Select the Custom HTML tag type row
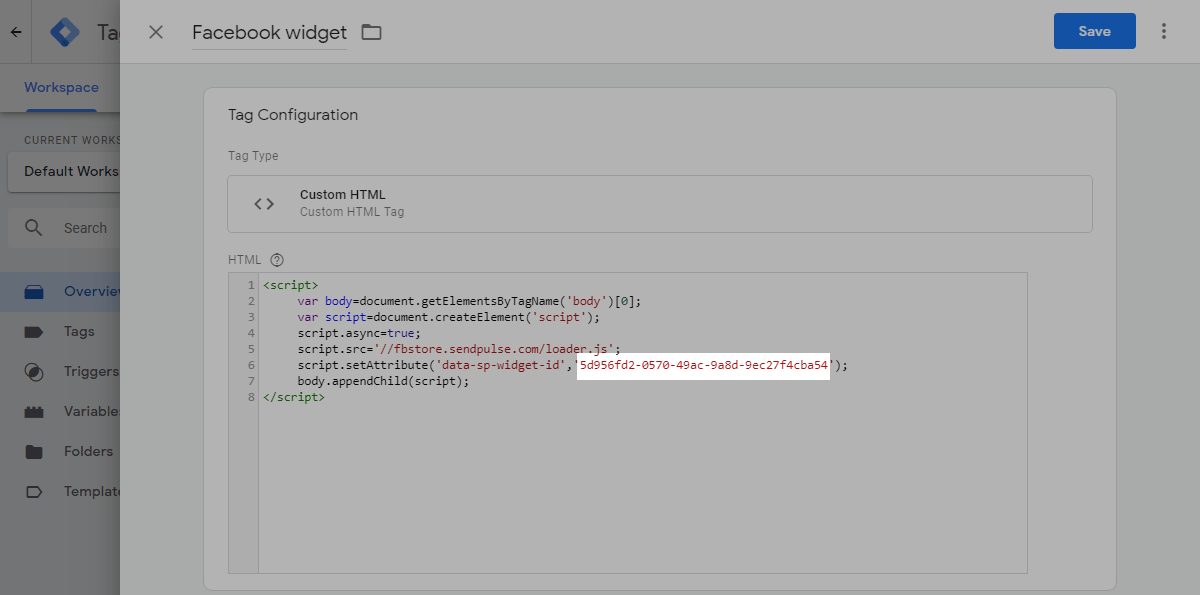1200x595 pixels. point(660,204)
